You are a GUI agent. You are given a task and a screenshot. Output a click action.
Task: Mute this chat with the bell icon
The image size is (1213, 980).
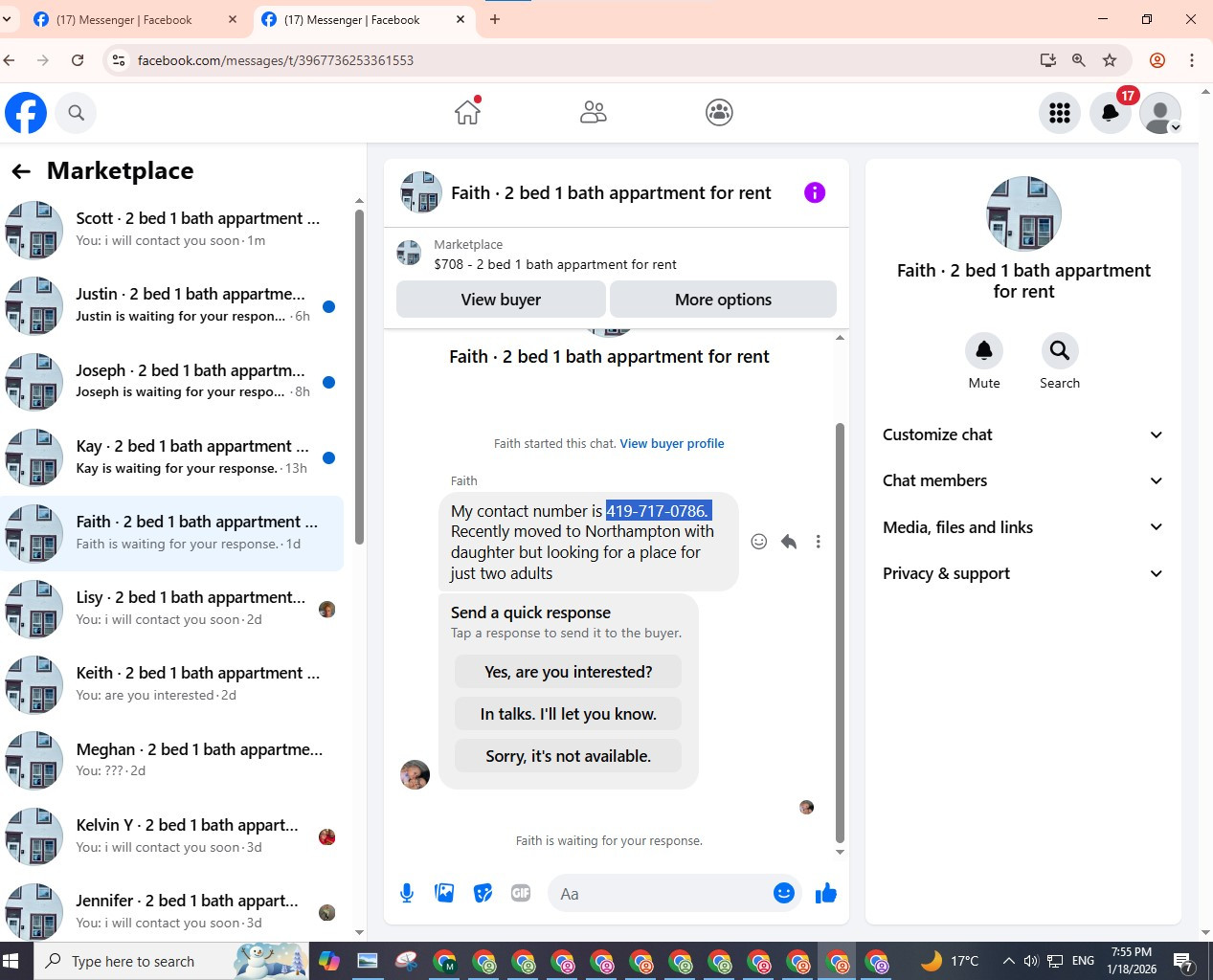(x=984, y=351)
